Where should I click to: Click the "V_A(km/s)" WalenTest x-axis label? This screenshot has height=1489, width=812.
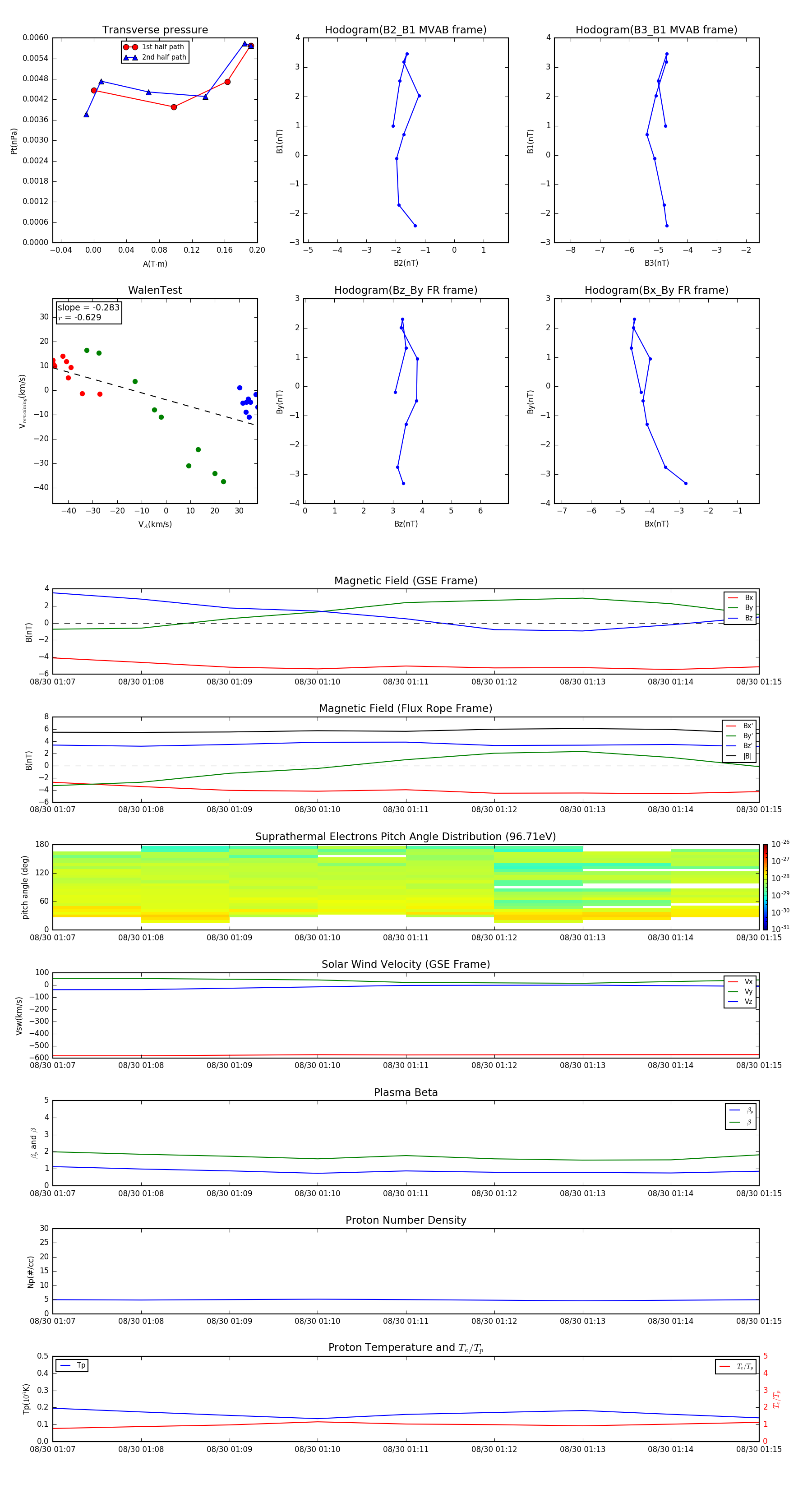(155, 525)
